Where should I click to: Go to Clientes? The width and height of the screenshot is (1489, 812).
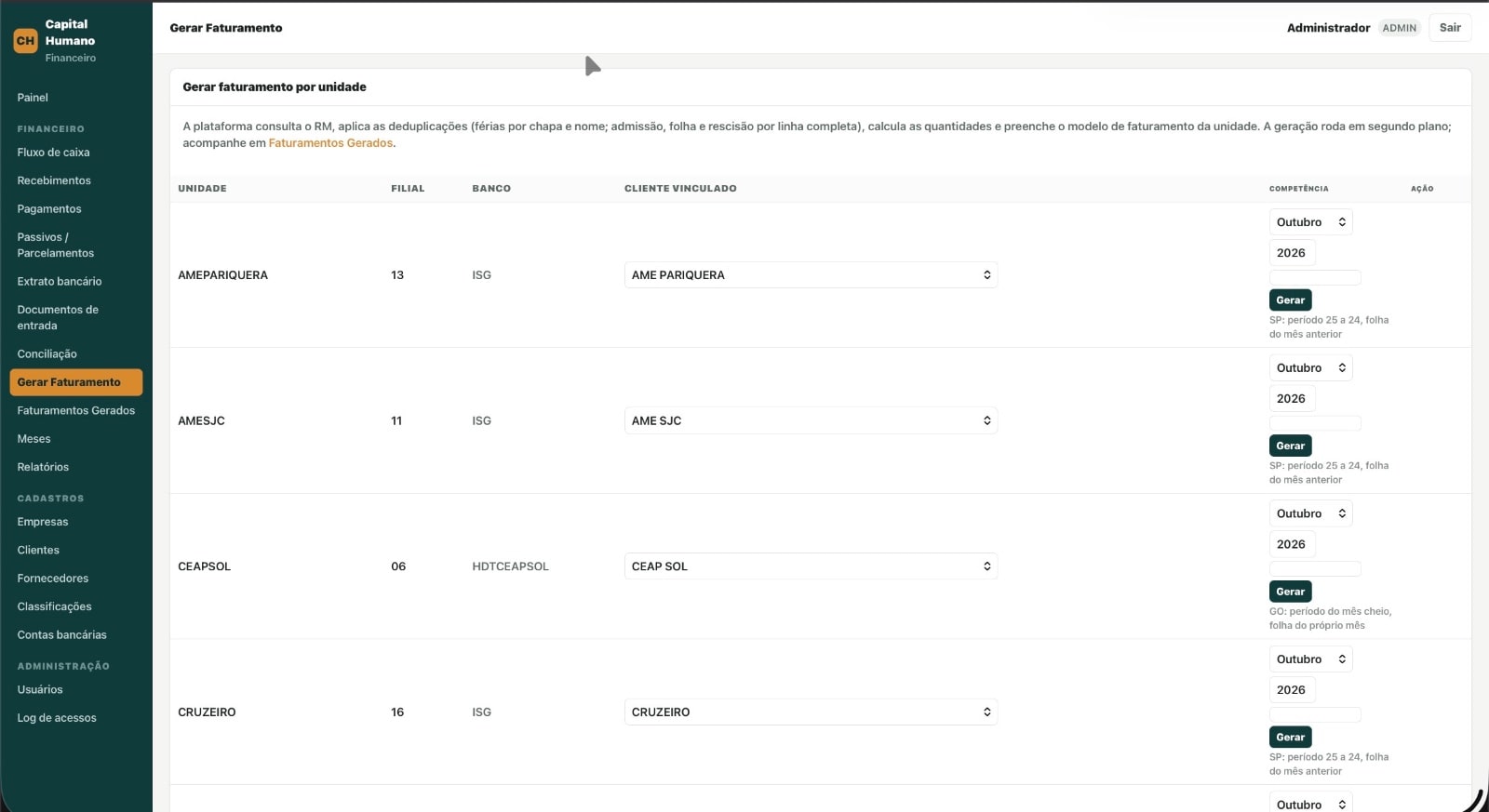[38, 551]
